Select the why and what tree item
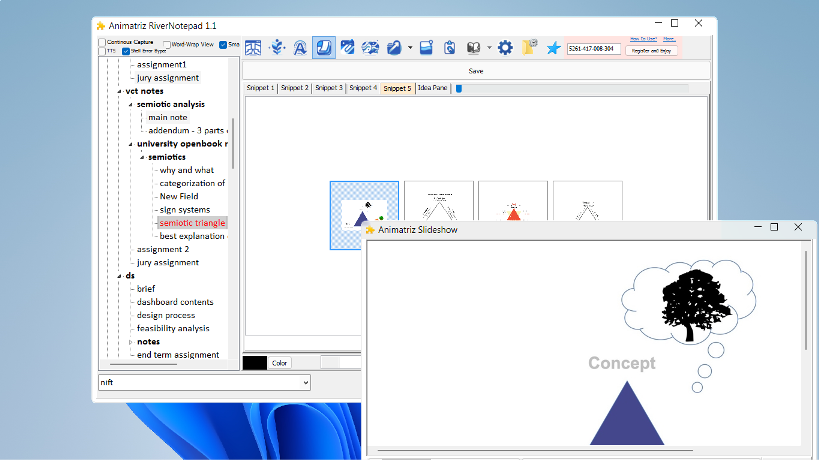The height and width of the screenshot is (460, 819). 186,170
